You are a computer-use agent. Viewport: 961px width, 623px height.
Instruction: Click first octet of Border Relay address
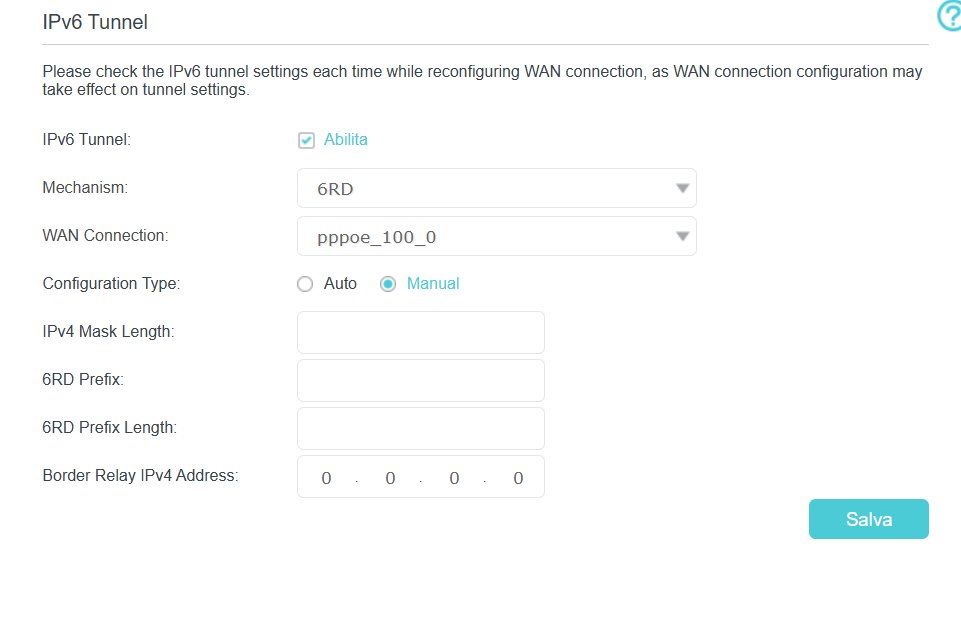pyautogui.click(x=326, y=478)
